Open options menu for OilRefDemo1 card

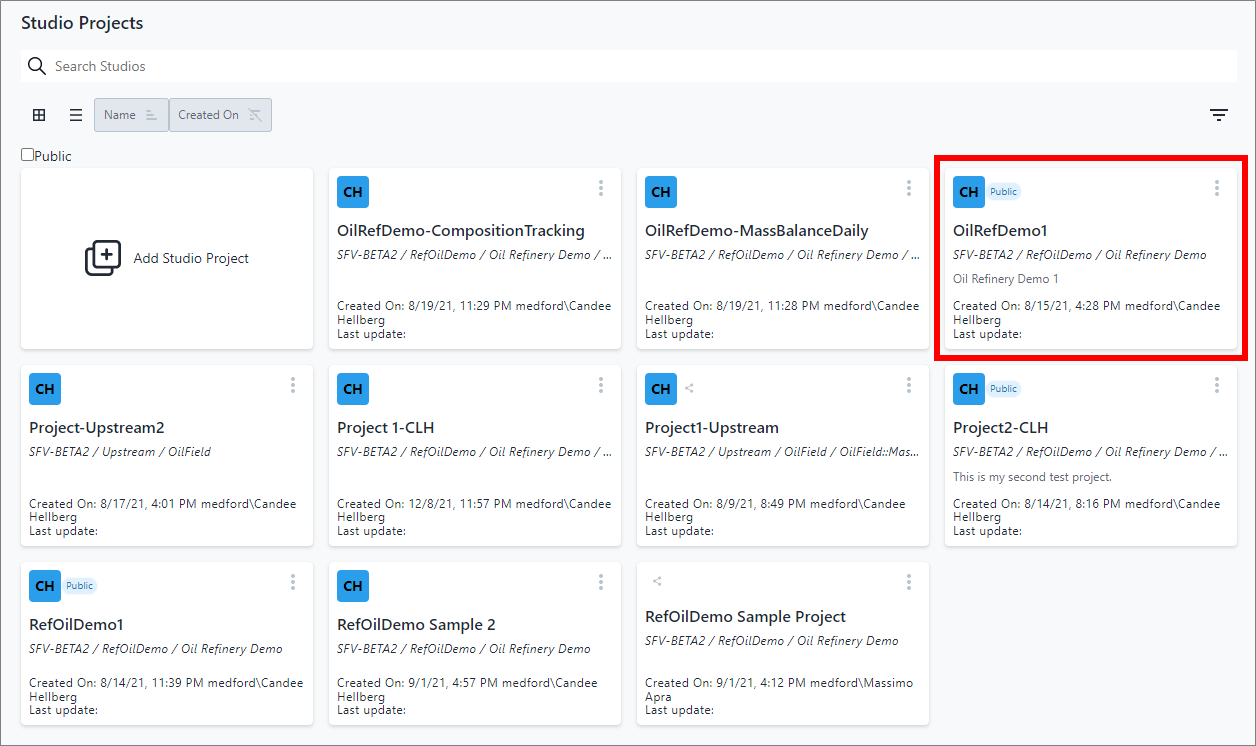(x=1216, y=188)
